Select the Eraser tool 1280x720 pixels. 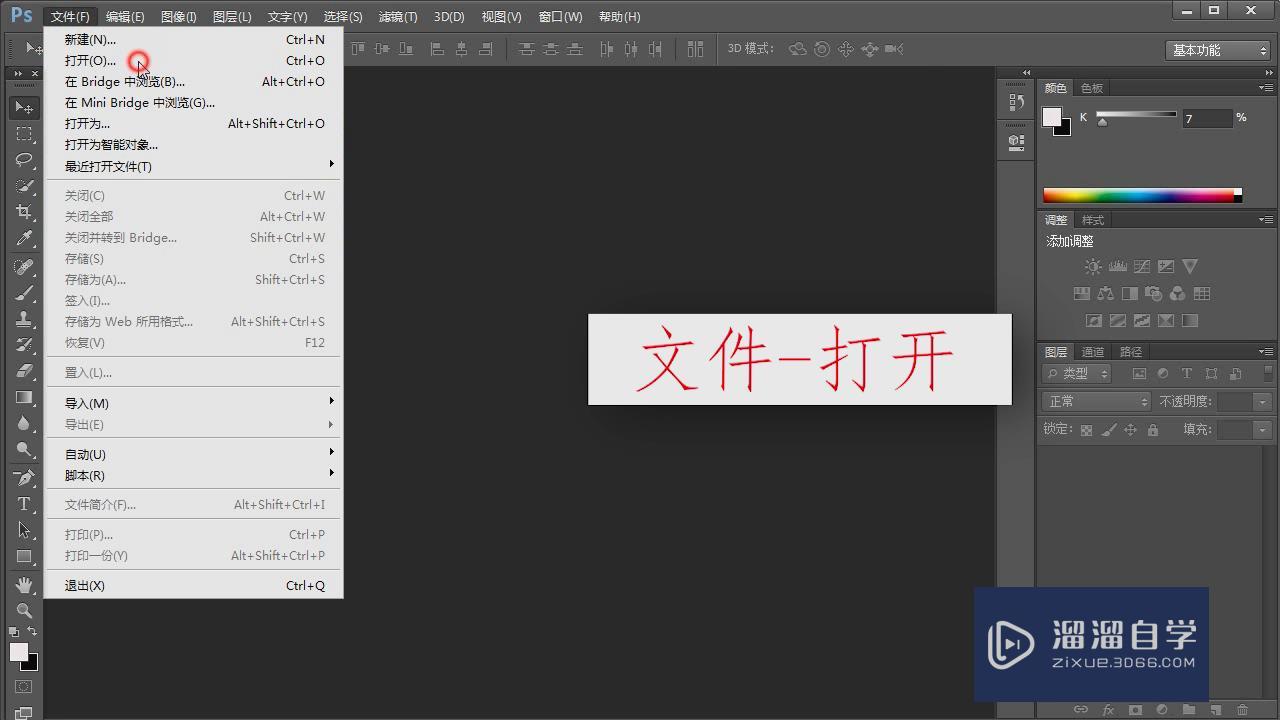[24, 371]
